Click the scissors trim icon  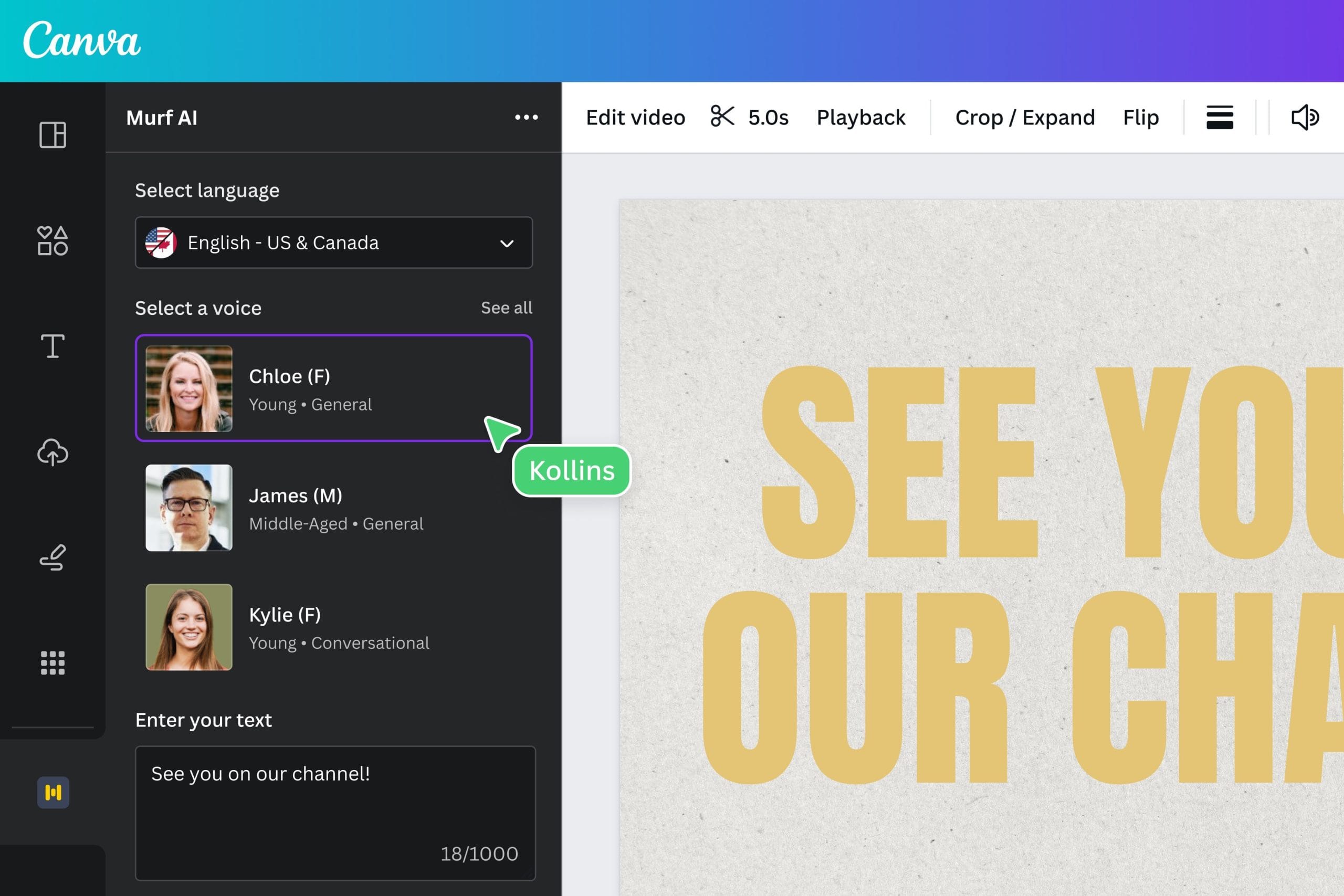tap(722, 117)
